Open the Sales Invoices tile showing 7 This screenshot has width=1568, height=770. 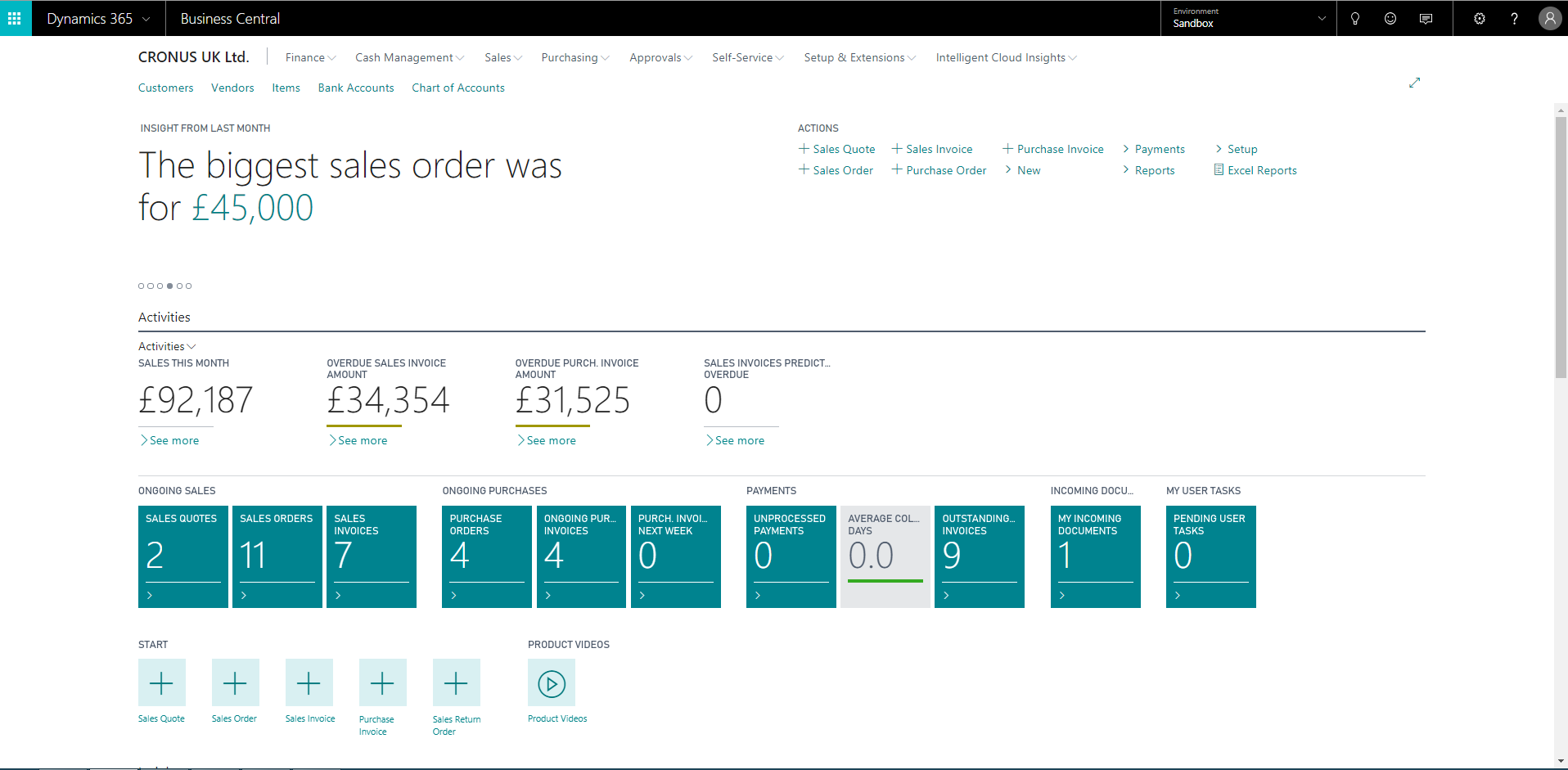pos(372,556)
